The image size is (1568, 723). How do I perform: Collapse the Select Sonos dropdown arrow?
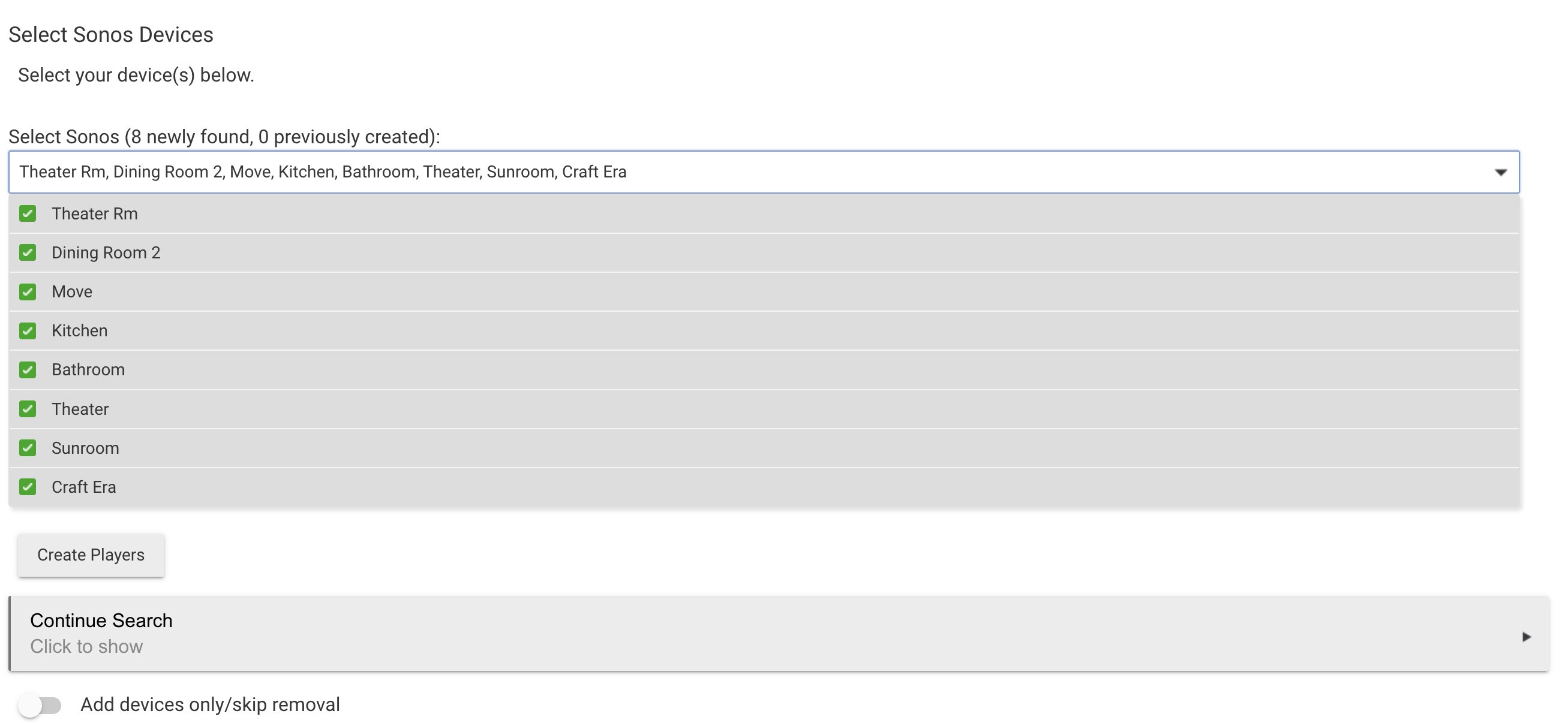1500,172
